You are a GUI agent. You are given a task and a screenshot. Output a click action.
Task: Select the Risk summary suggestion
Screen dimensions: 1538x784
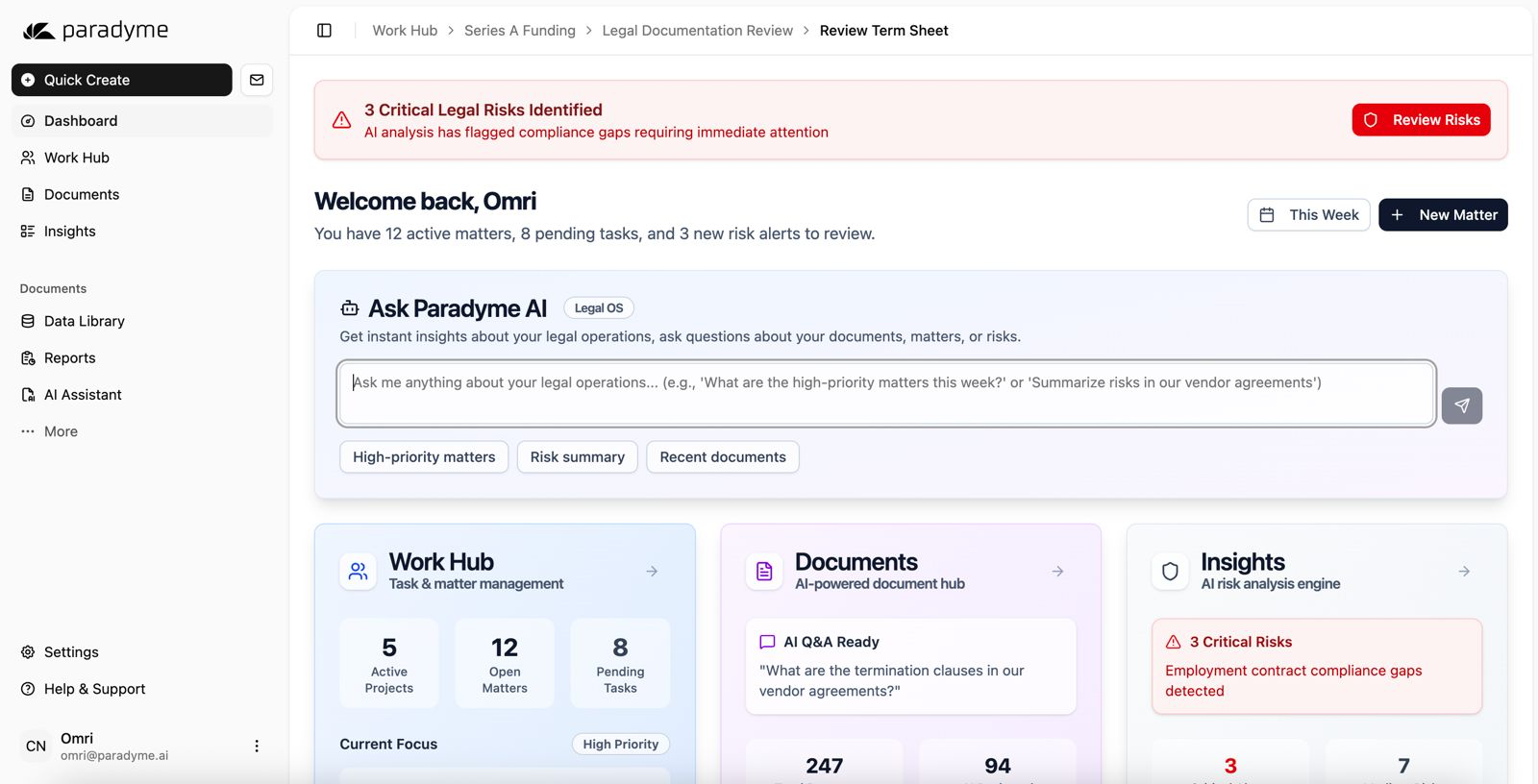(x=577, y=457)
